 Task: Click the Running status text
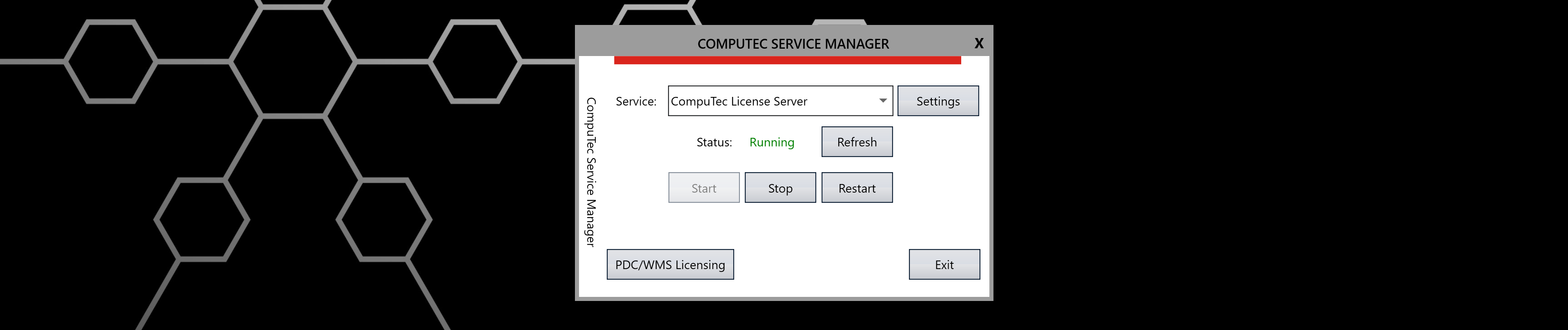pos(772,142)
